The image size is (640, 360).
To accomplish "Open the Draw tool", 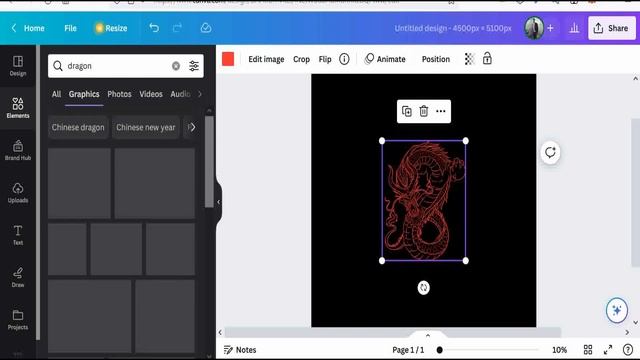I will pyautogui.click(x=18, y=278).
